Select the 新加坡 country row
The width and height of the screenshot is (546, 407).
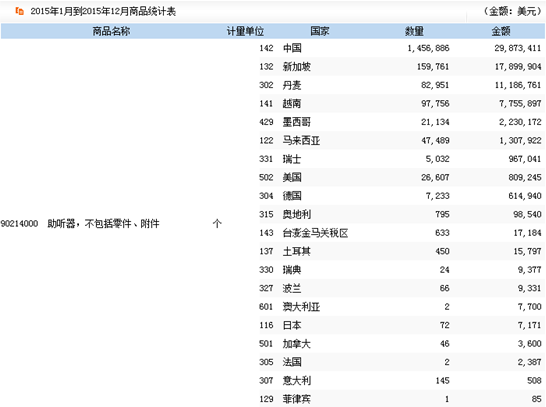coord(401,66)
